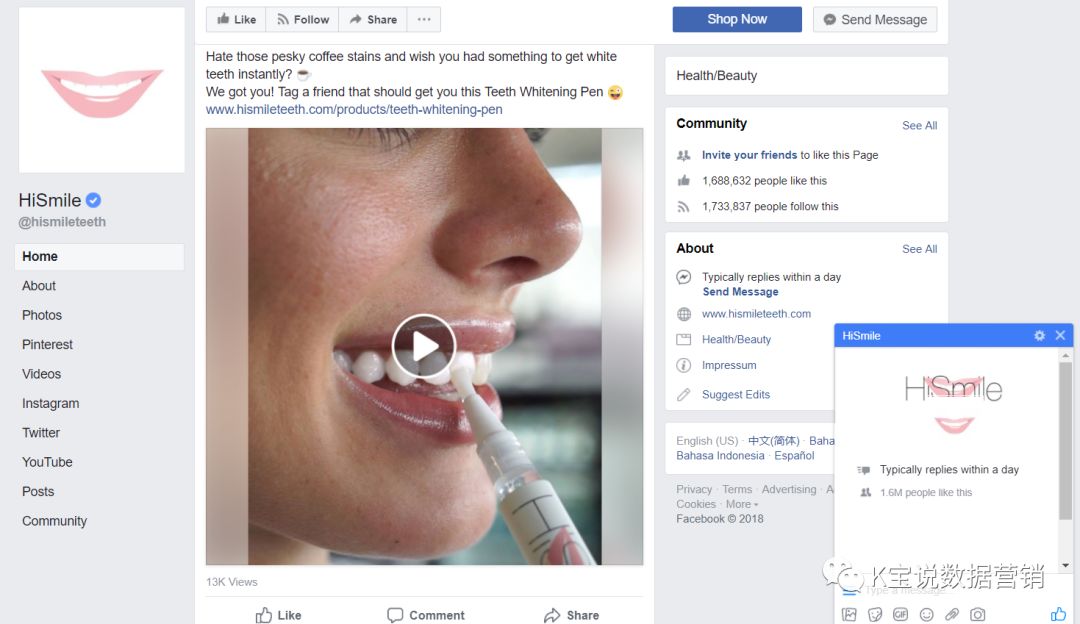Click the camera icon in chat toolbar
Screen dimensions: 1080x624
point(978,614)
